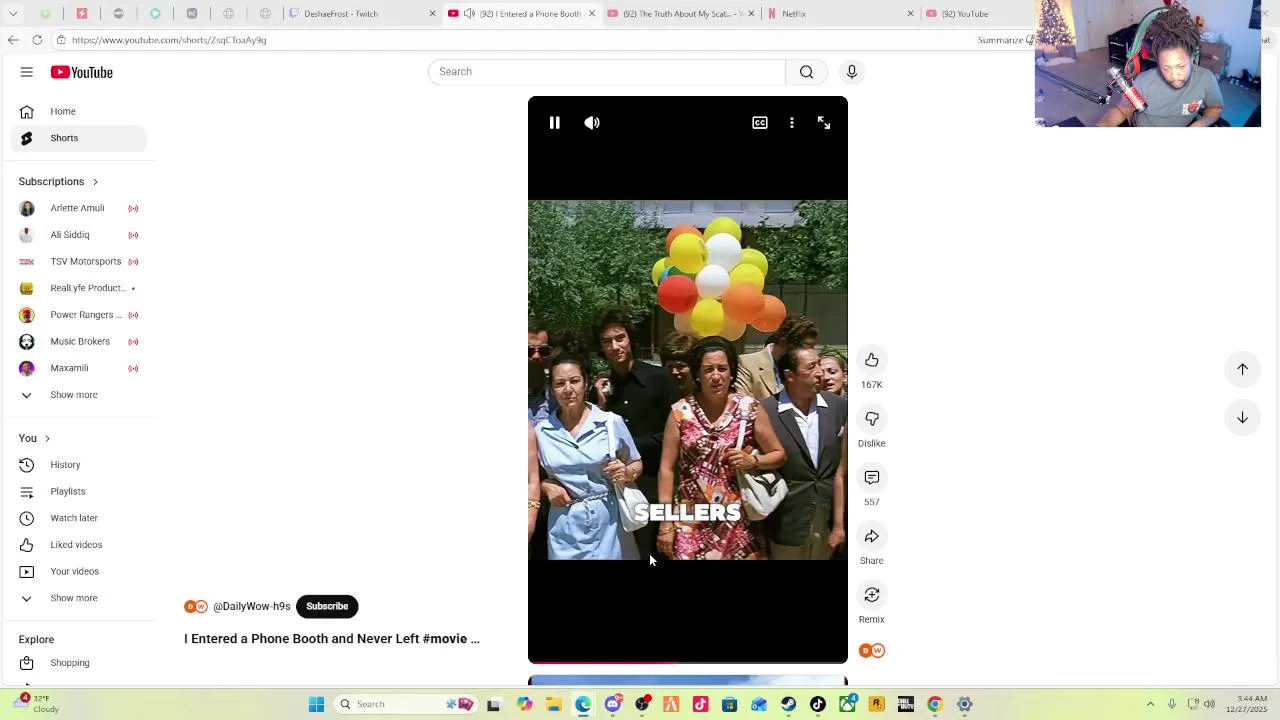Go to Home in the sidebar
The width and height of the screenshot is (1280, 720).
click(79, 111)
